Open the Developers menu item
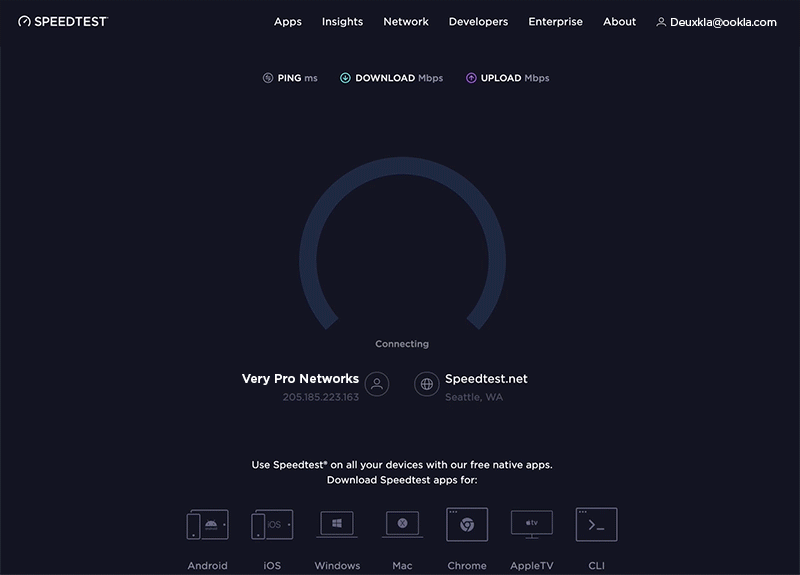The height and width of the screenshot is (575, 800). pos(479,22)
